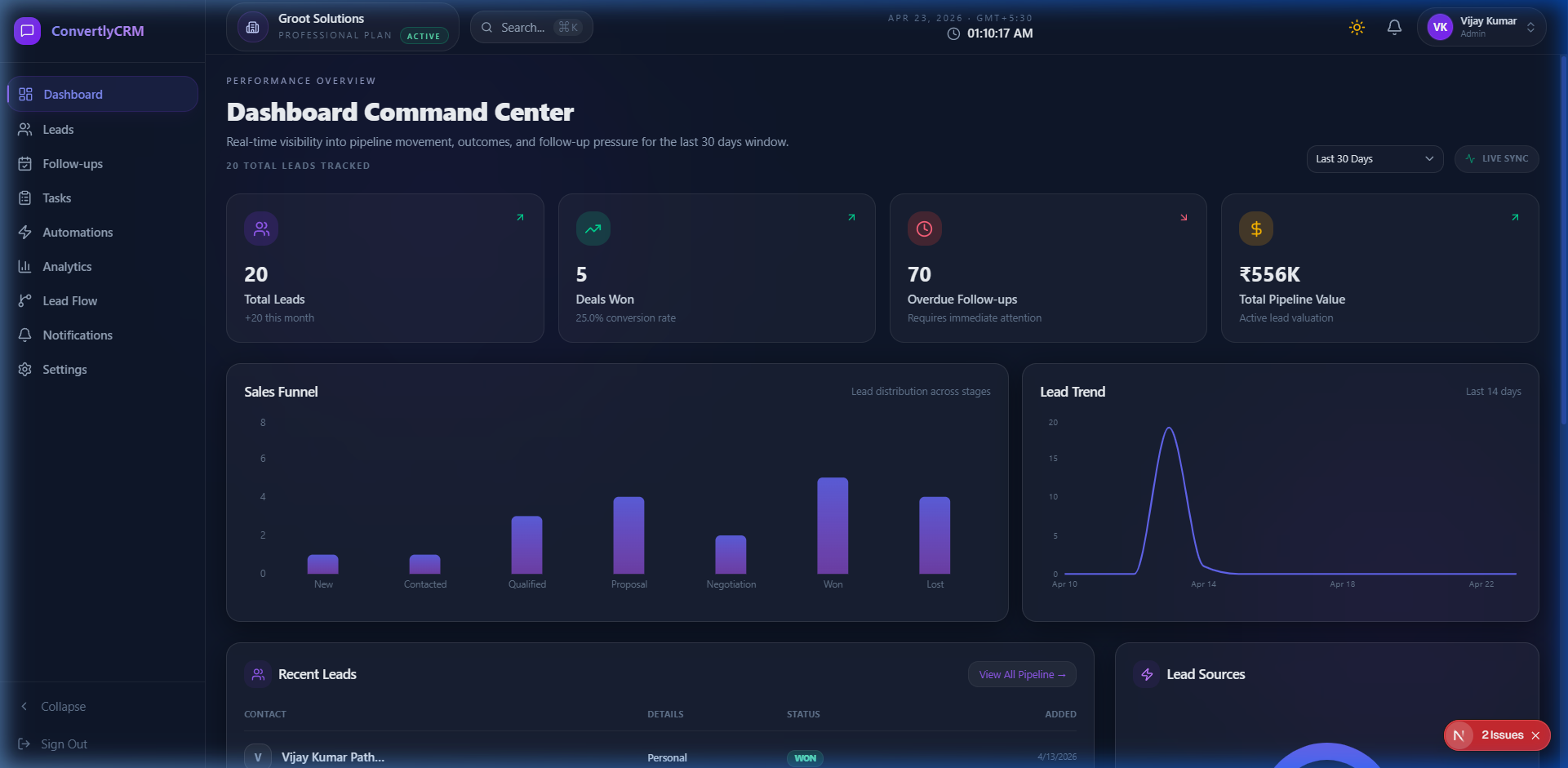Click the Automations lightning icon
The height and width of the screenshot is (768, 1568).
[x=25, y=232]
